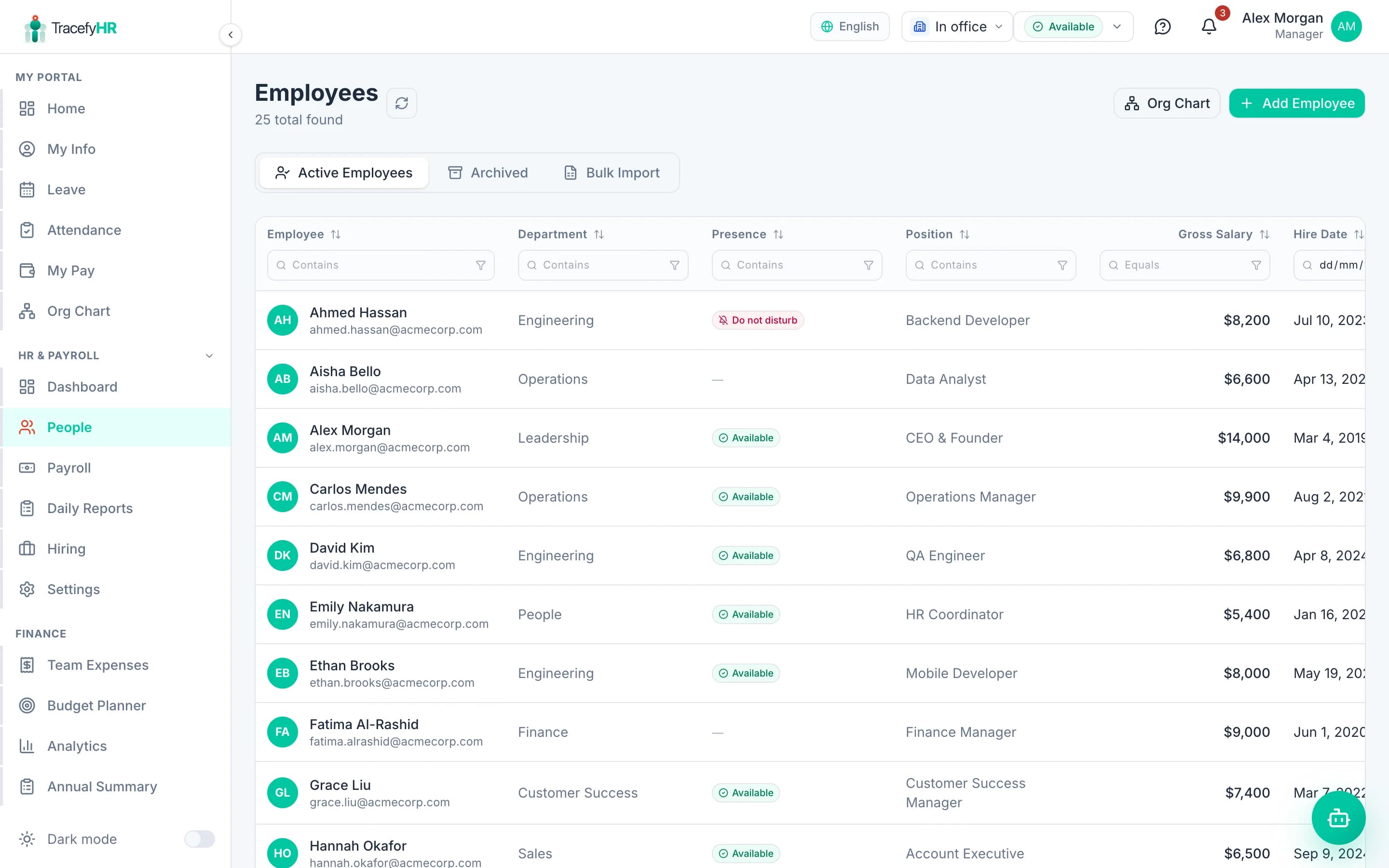Sort by Employee column arrows
This screenshot has height=868, width=1389.
click(x=336, y=234)
